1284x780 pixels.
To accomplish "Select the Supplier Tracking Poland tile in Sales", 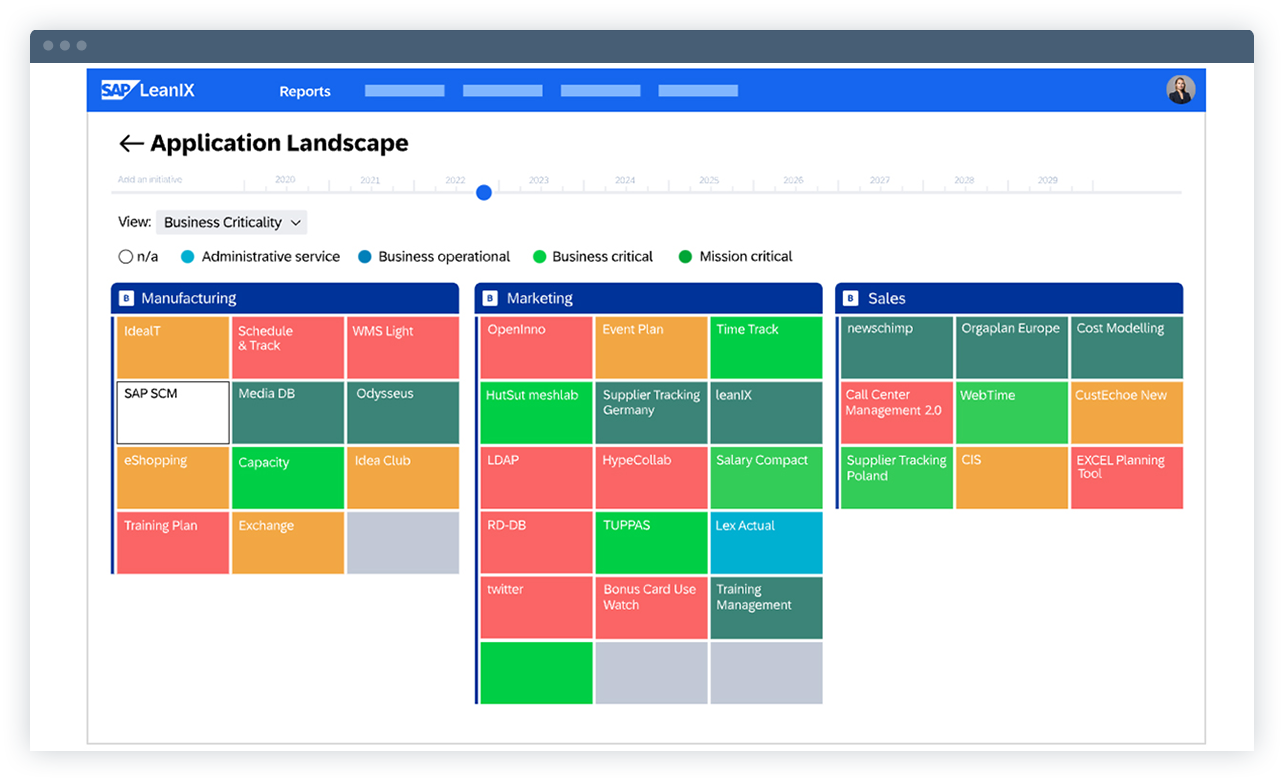I will (x=896, y=477).
